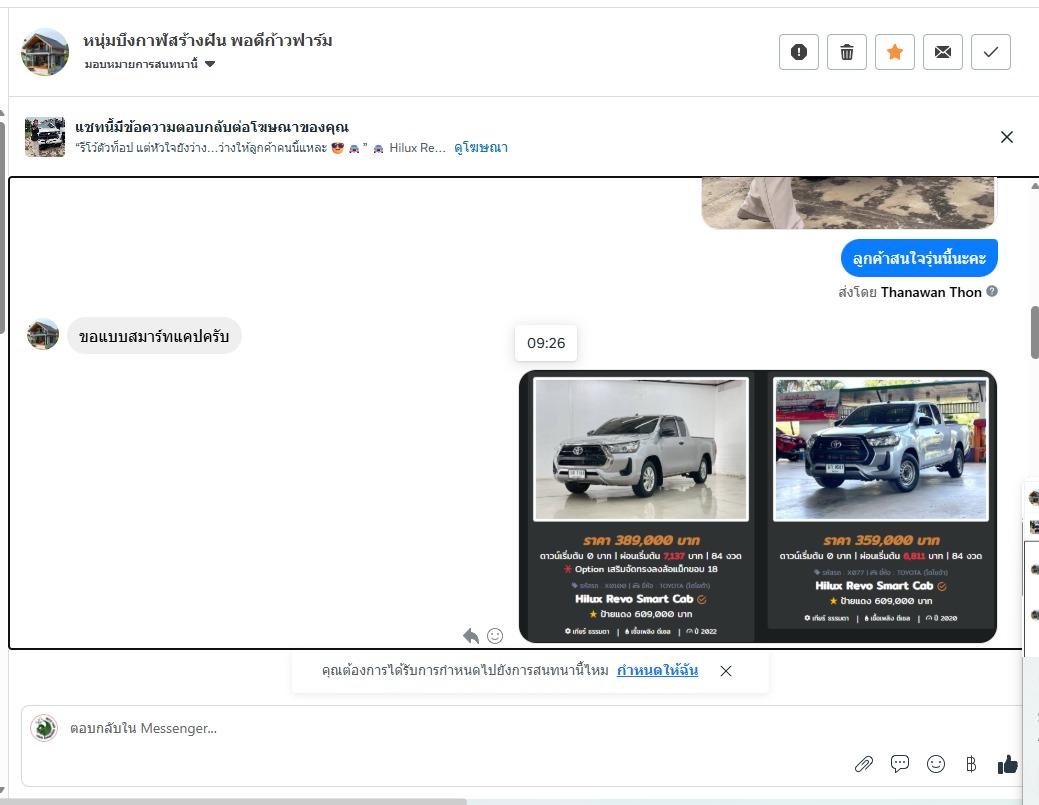Select the incoming 'ขอแบบสมาร์ทแคปครับ' message
Image resolution: width=1039 pixels, height=805 pixels.
154,336
